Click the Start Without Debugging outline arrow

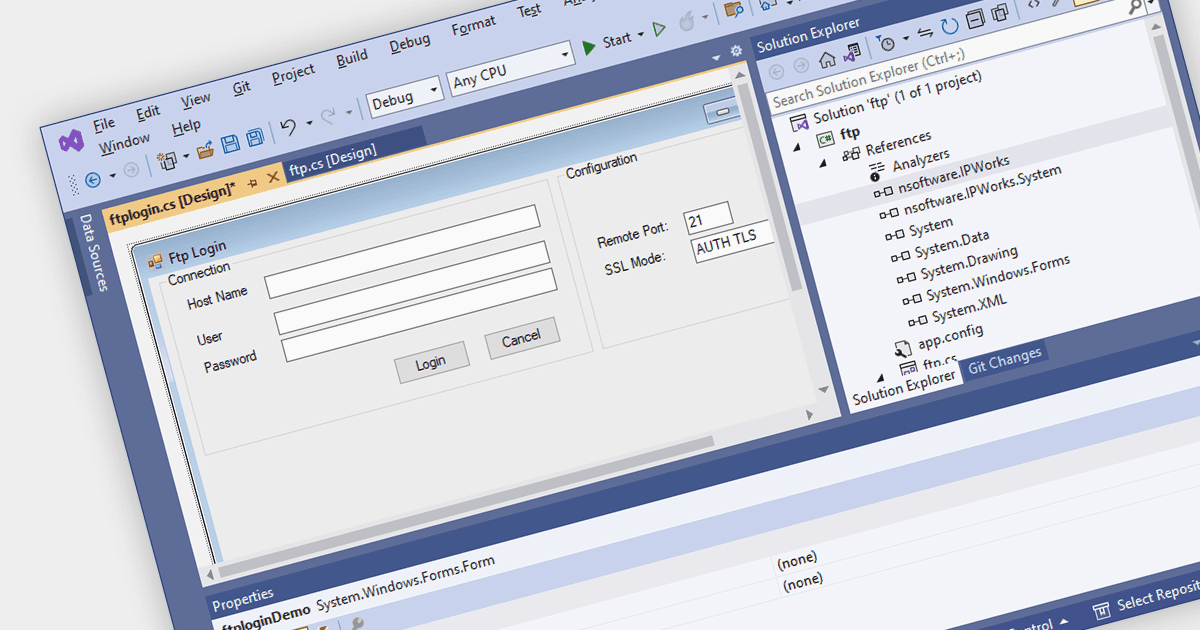click(x=660, y=30)
